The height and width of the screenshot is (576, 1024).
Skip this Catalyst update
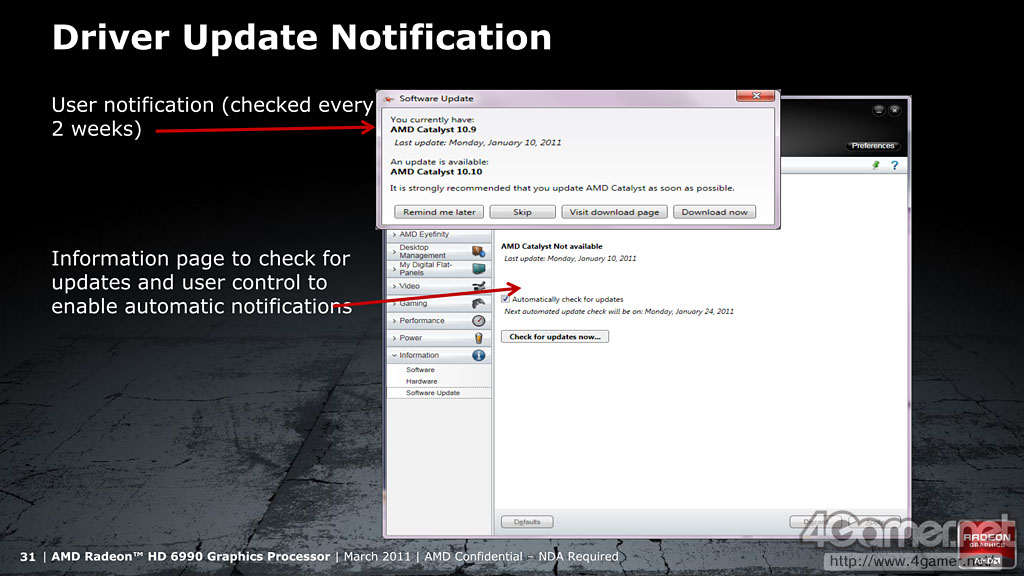point(522,212)
